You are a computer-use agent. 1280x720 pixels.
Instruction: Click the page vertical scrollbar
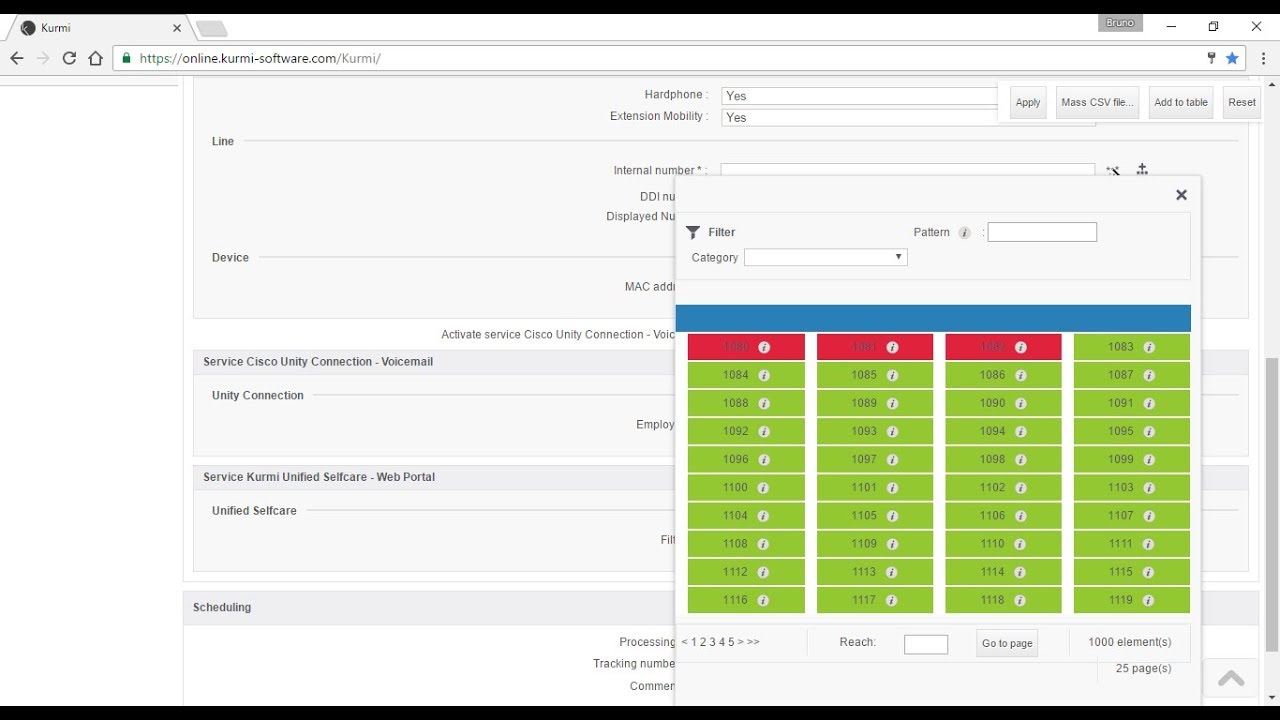(x=1272, y=505)
